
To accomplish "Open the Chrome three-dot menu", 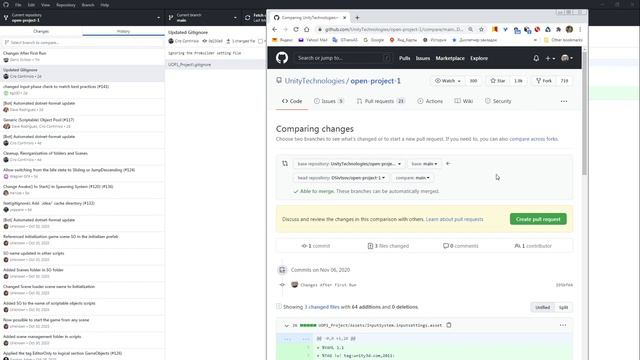I will pos(580,29).
